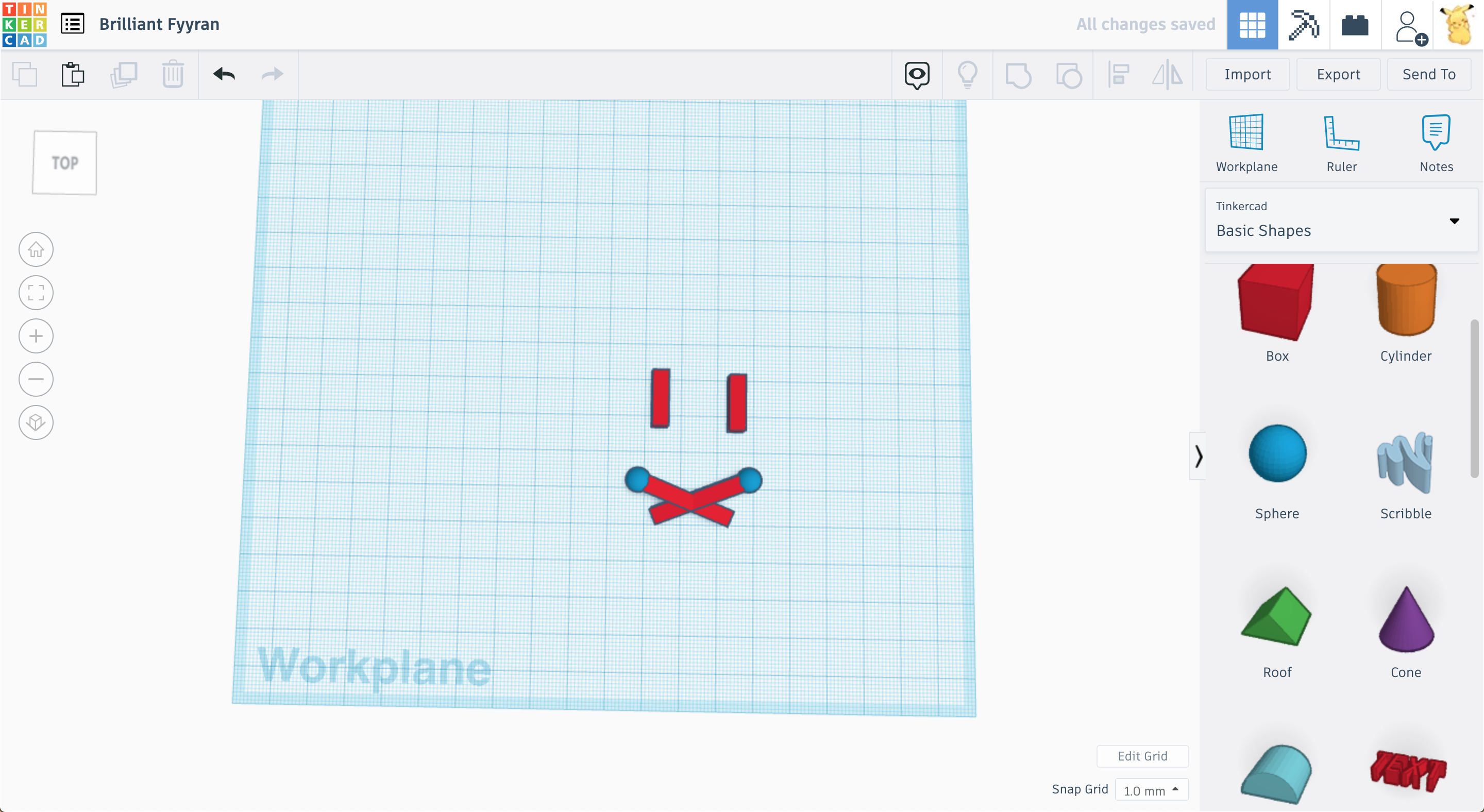The height and width of the screenshot is (812, 1484).
Task: Fit all shapes in view
Action: pos(36,293)
